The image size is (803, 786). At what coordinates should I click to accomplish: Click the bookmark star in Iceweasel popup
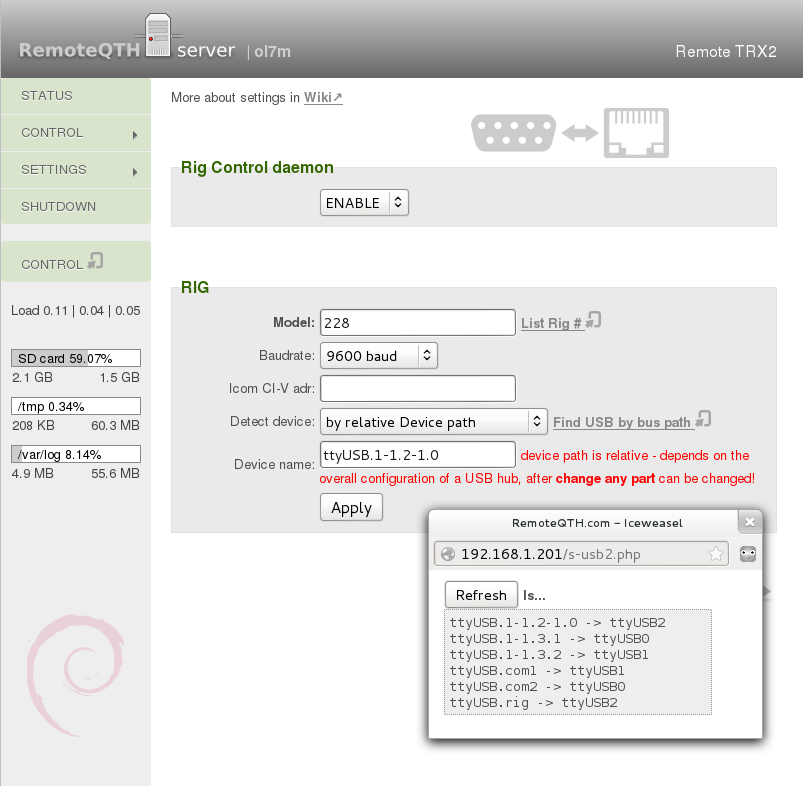coord(716,554)
